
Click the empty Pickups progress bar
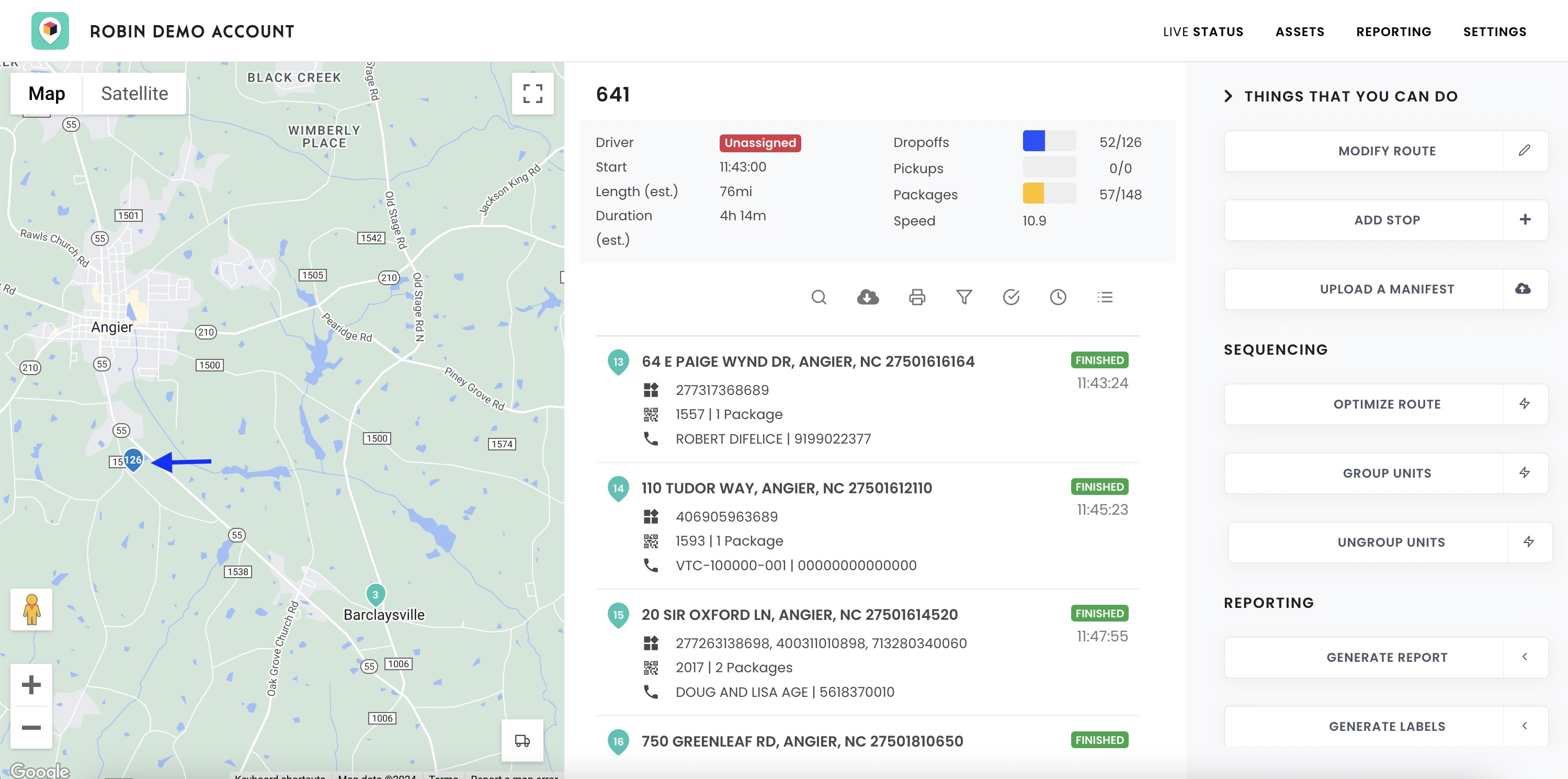1049,167
